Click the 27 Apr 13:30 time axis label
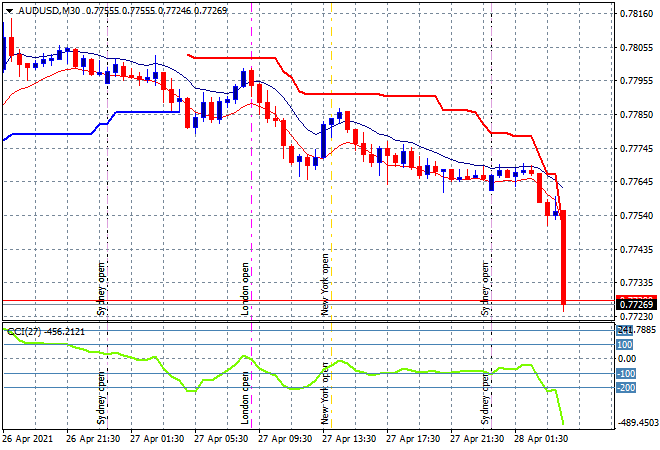 (x=346, y=438)
